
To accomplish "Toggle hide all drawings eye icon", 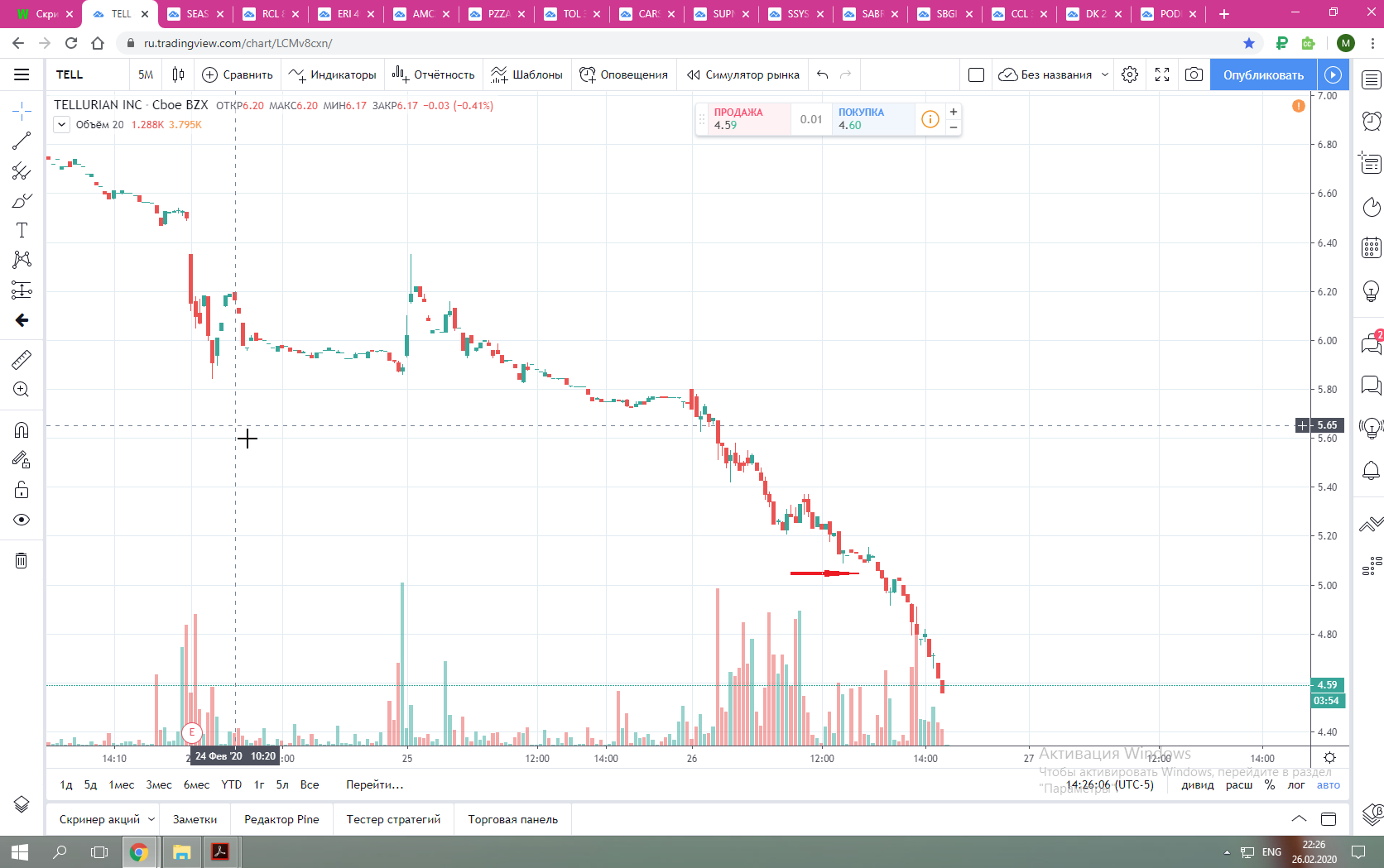I will tap(22, 520).
